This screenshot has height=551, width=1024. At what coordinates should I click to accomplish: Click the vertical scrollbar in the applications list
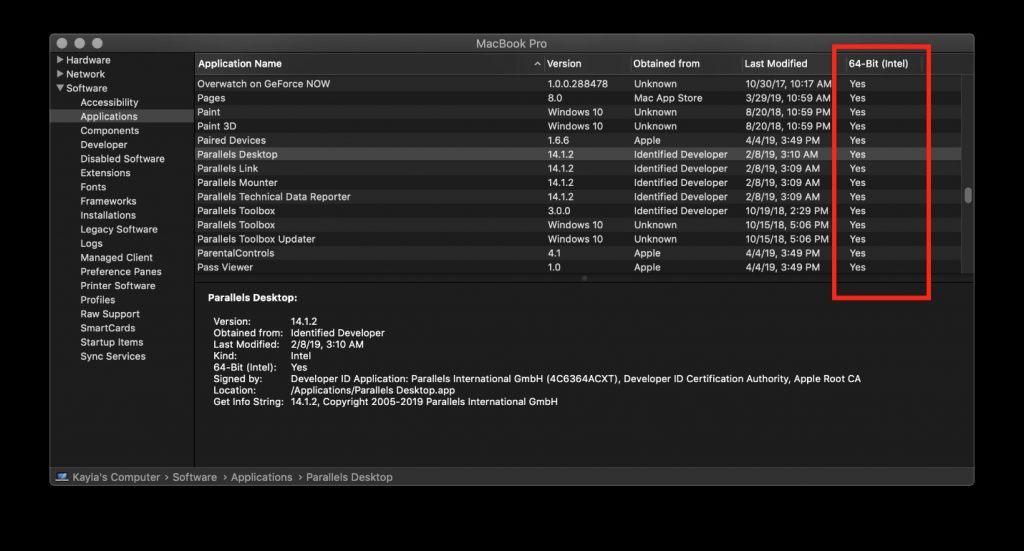pos(967,196)
